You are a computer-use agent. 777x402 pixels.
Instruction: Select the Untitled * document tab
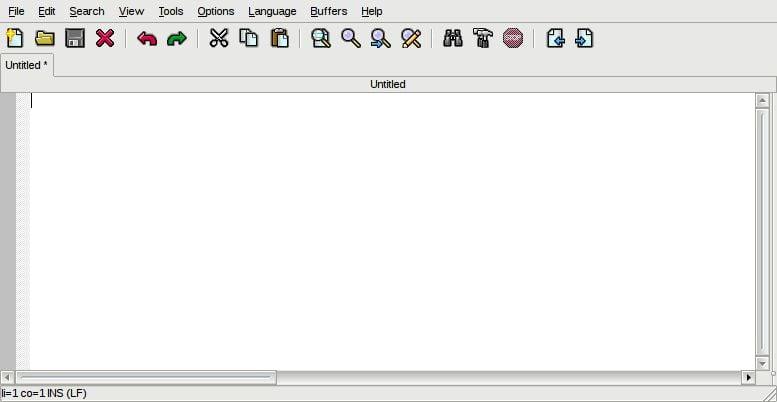pos(27,65)
